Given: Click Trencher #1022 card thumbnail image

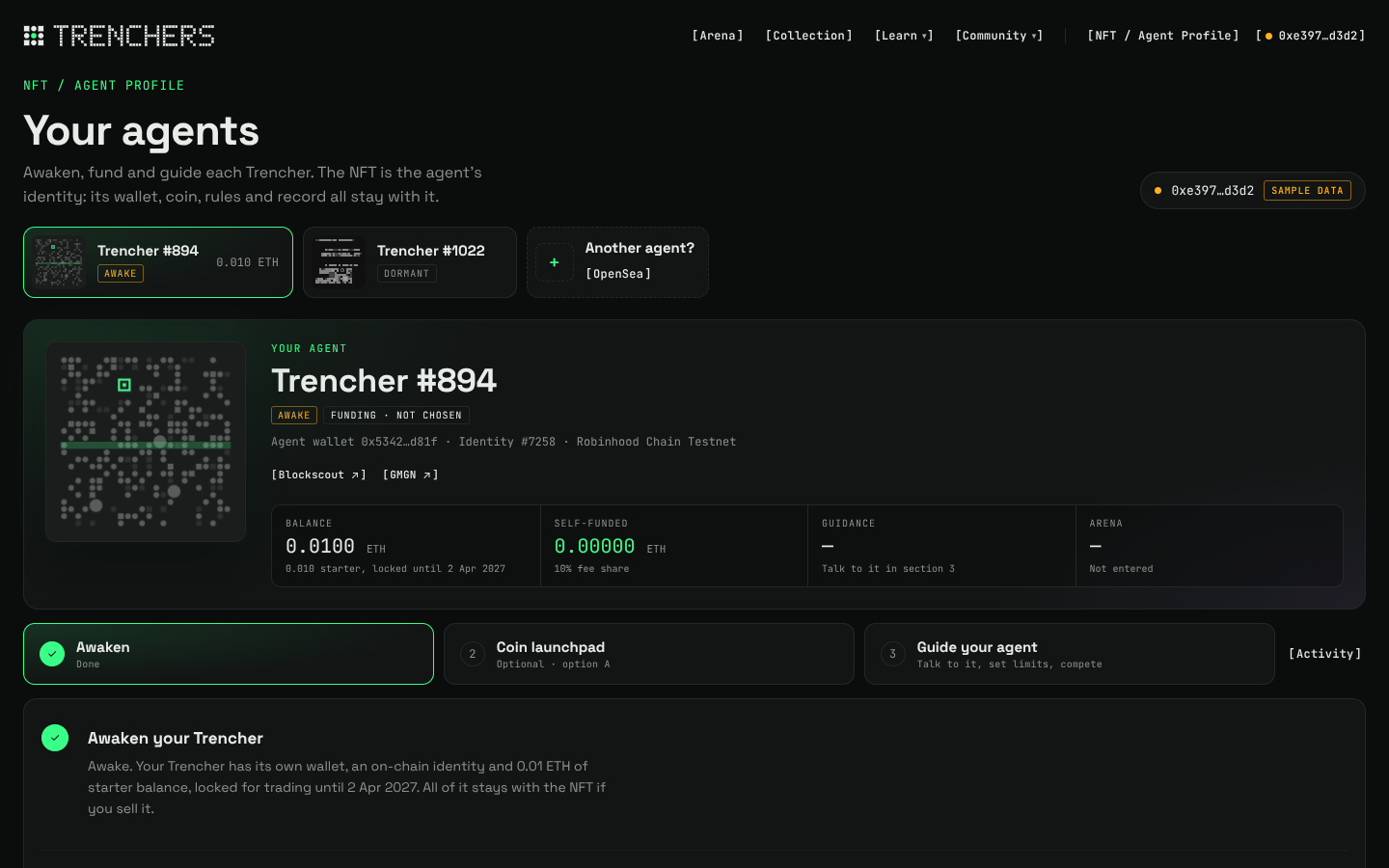Looking at the screenshot, I should coord(340,262).
